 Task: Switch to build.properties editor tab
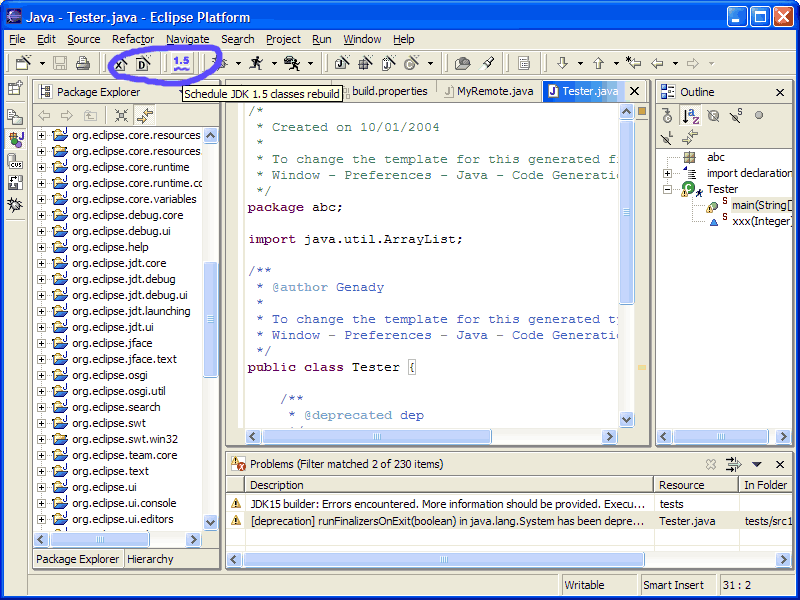click(x=389, y=91)
